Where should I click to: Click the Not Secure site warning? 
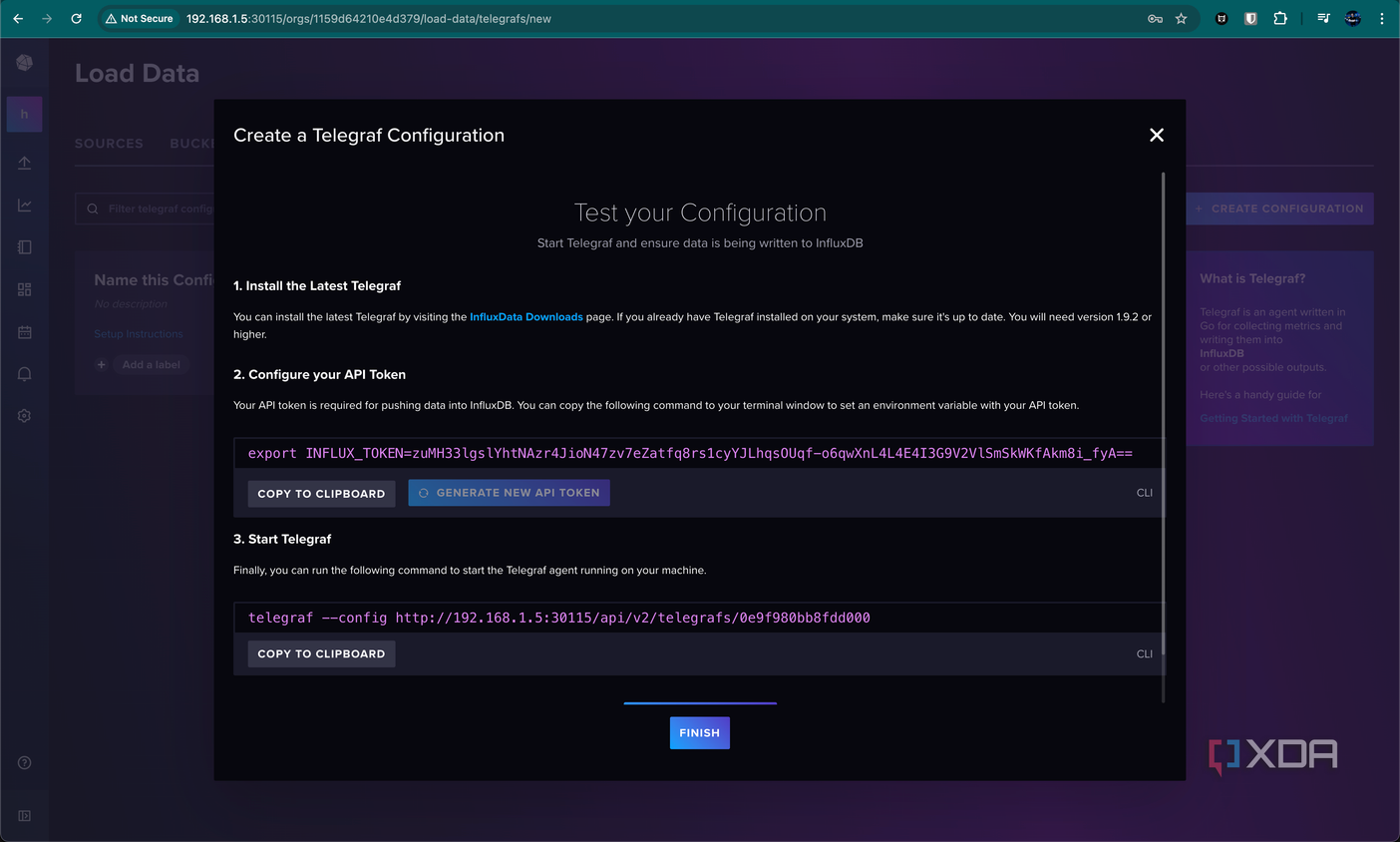click(x=140, y=18)
